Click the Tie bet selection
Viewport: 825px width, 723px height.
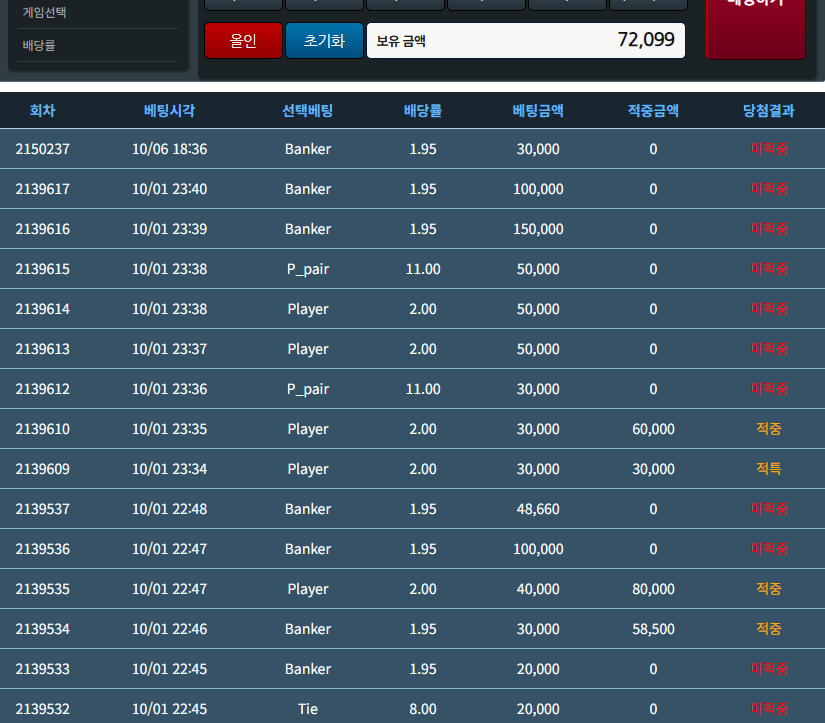coord(308,709)
